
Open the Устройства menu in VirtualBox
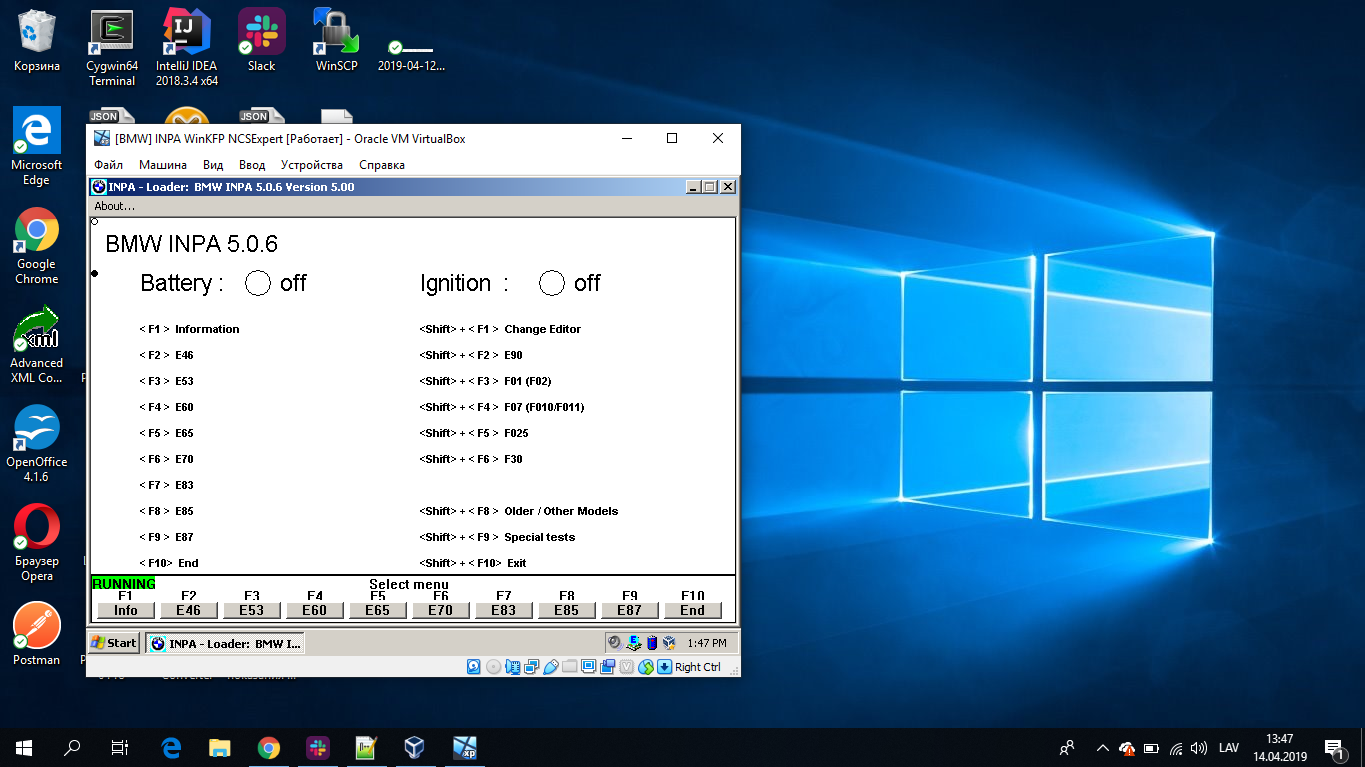click(x=312, y=165)
